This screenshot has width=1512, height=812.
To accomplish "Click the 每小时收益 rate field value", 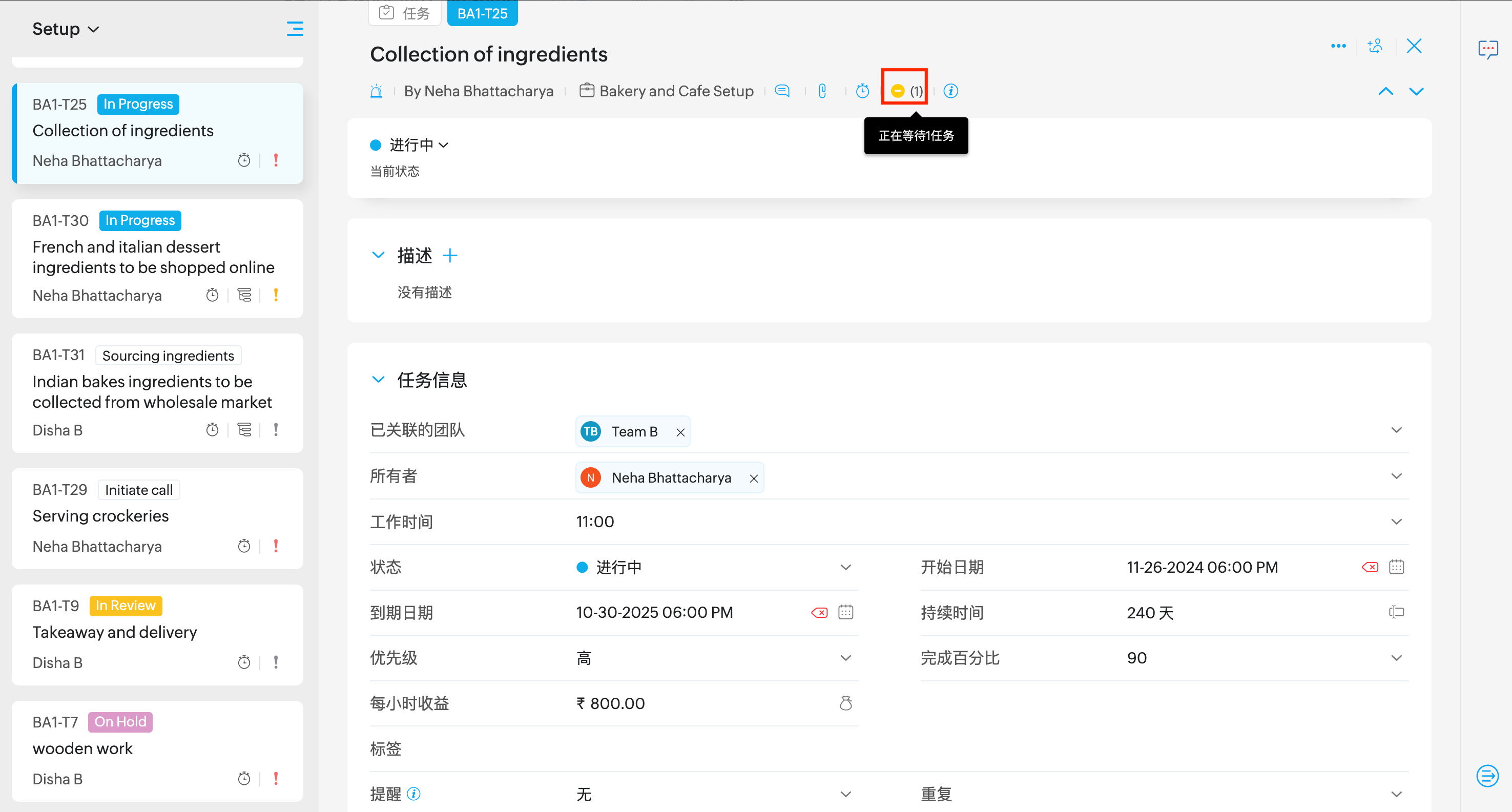I will tap(610, 703).
